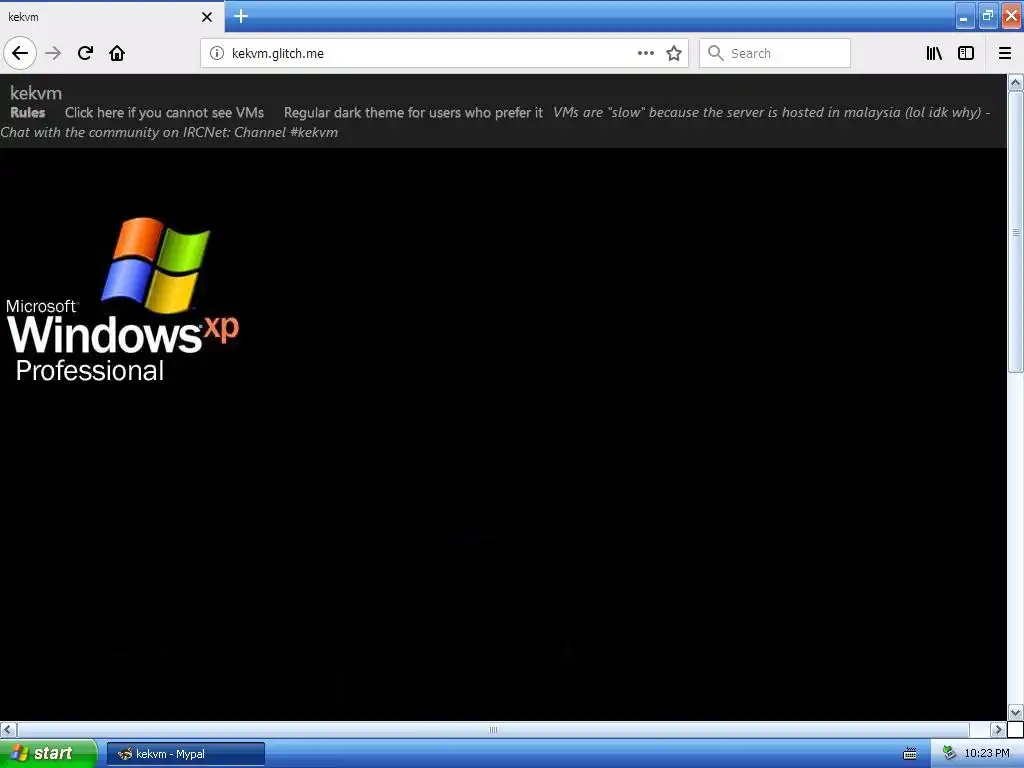Click the vertical scrollbar thumb

tap(1016, 232)
